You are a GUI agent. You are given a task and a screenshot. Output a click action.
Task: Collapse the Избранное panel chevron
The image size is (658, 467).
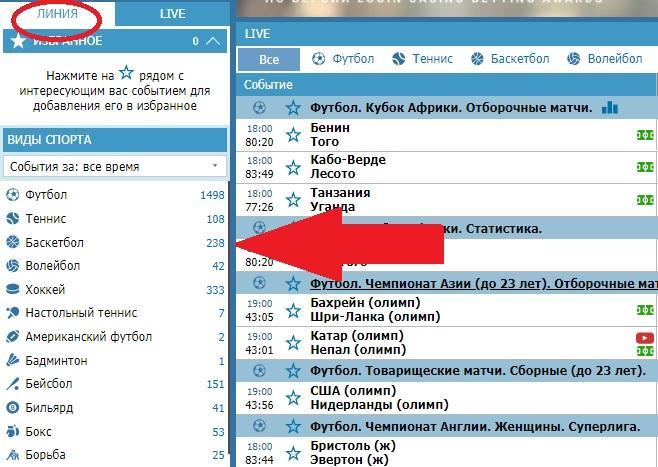[211, 41]
